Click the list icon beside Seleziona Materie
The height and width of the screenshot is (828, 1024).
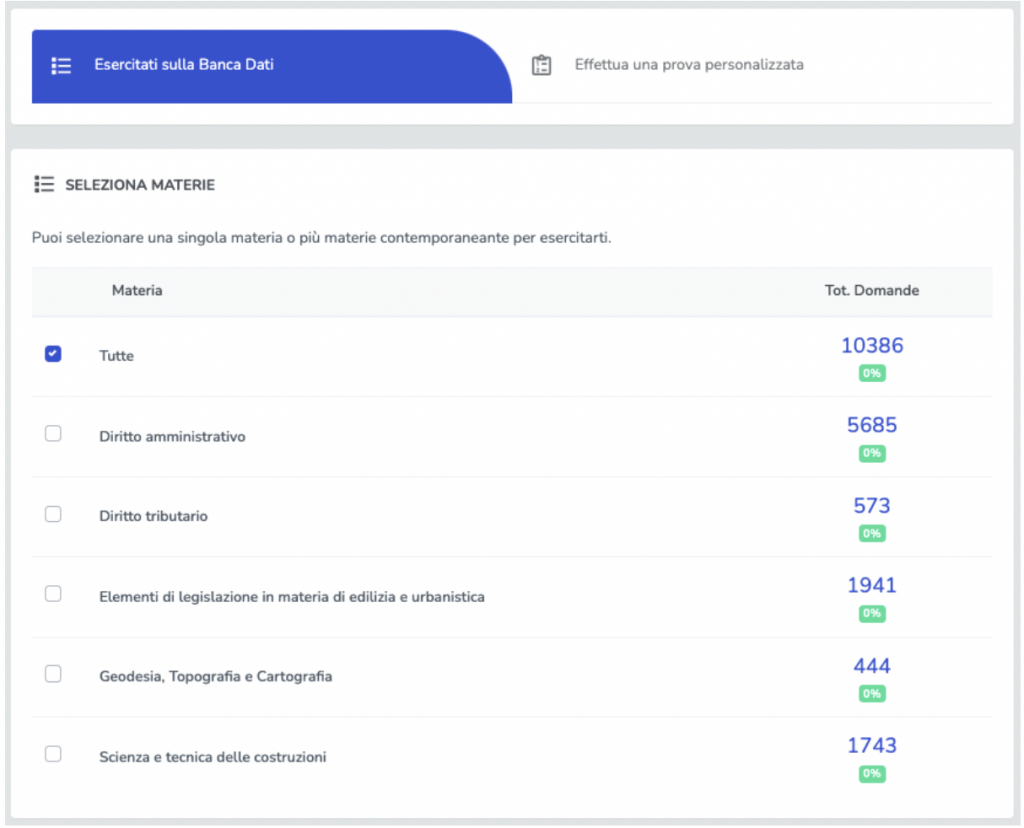pyautogui.click(x=43, y=185)
